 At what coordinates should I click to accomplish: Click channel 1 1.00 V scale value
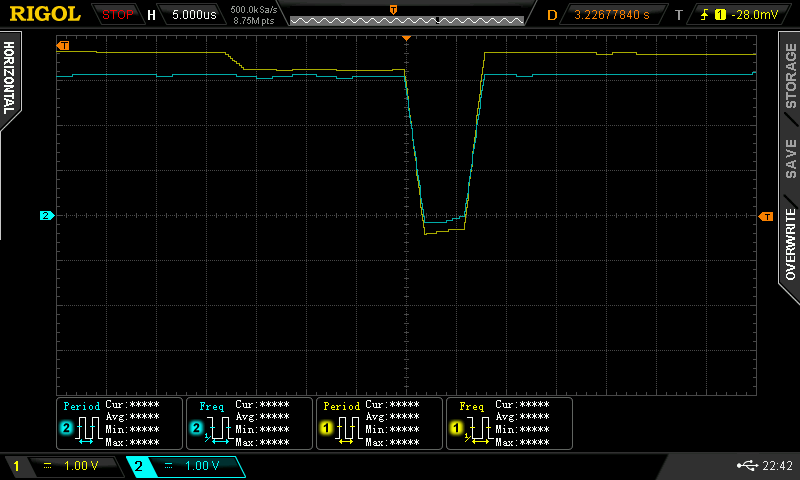[81, 466]
